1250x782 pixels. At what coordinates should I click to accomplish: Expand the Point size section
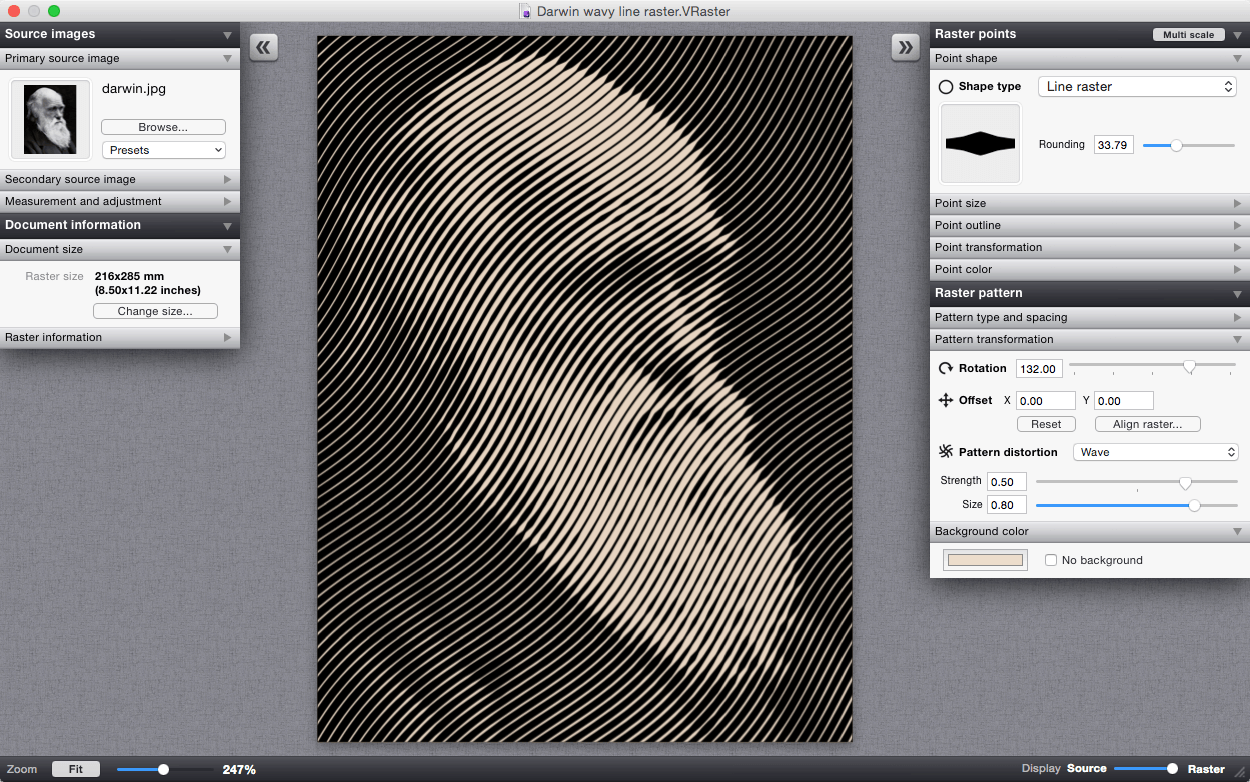1088,203
